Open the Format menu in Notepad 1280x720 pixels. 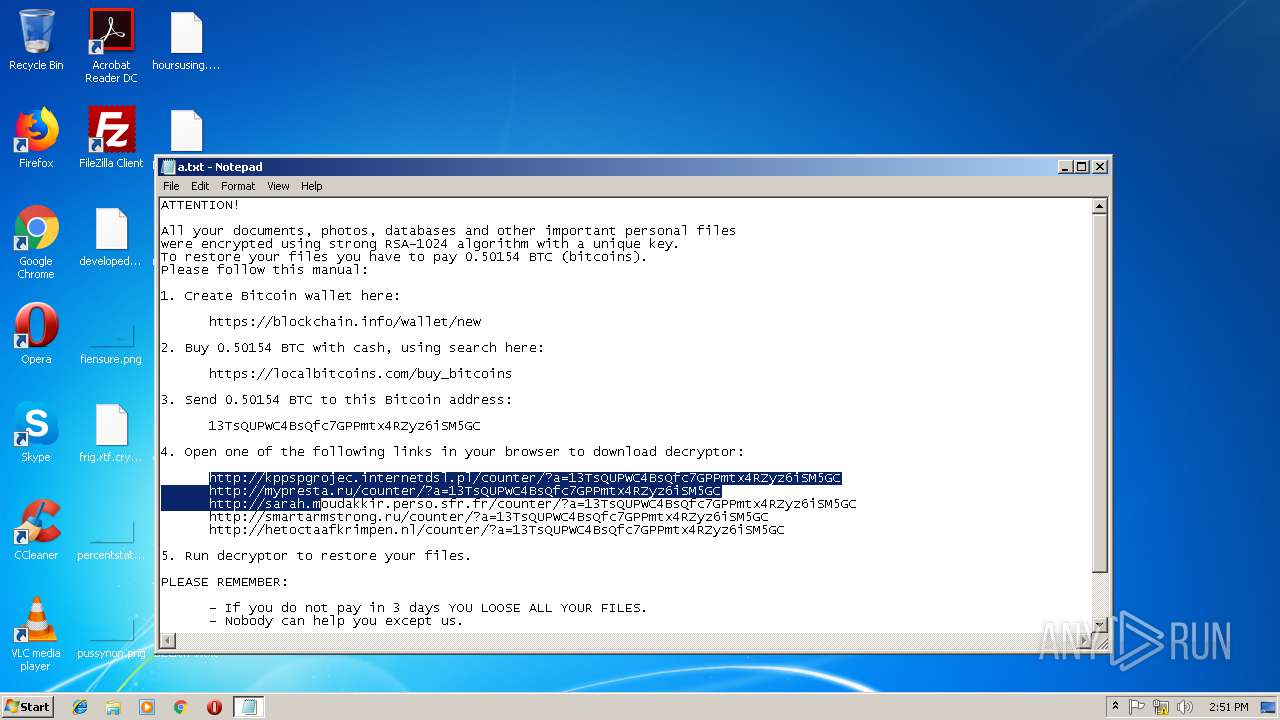[238, 186]
